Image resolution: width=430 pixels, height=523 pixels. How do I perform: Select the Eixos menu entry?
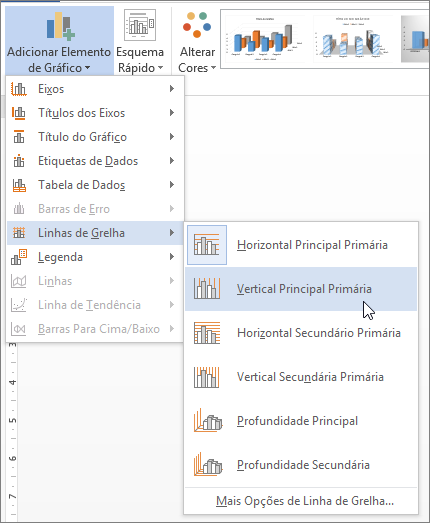tap(95, 89)
